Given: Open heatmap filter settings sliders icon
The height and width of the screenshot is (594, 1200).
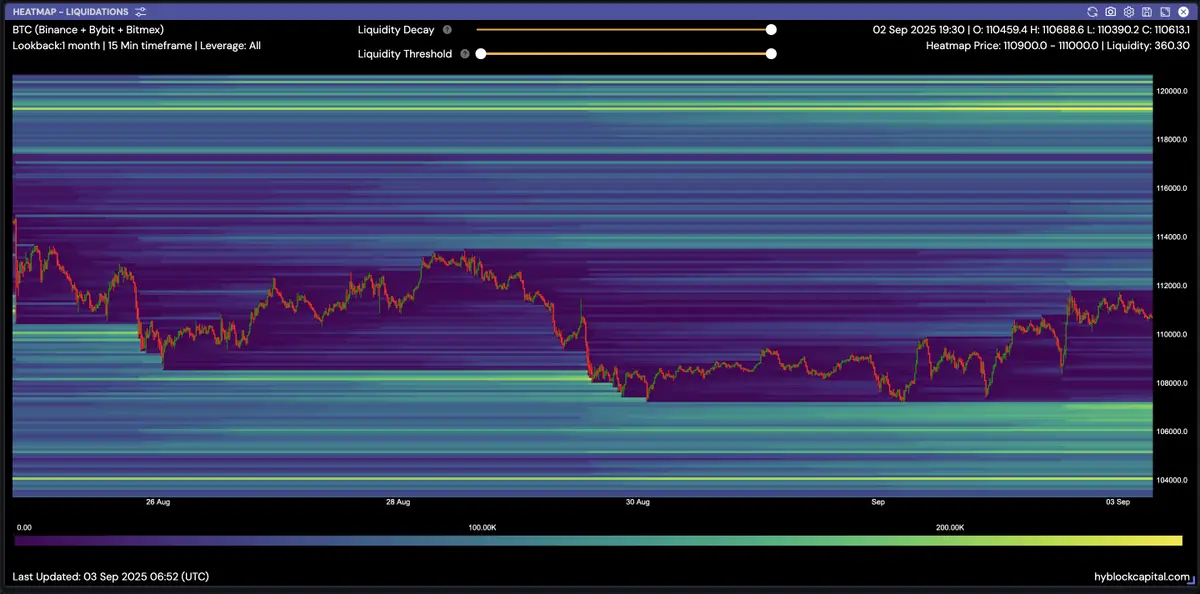Looking at the screenshot, I should [x=140, y=12].
